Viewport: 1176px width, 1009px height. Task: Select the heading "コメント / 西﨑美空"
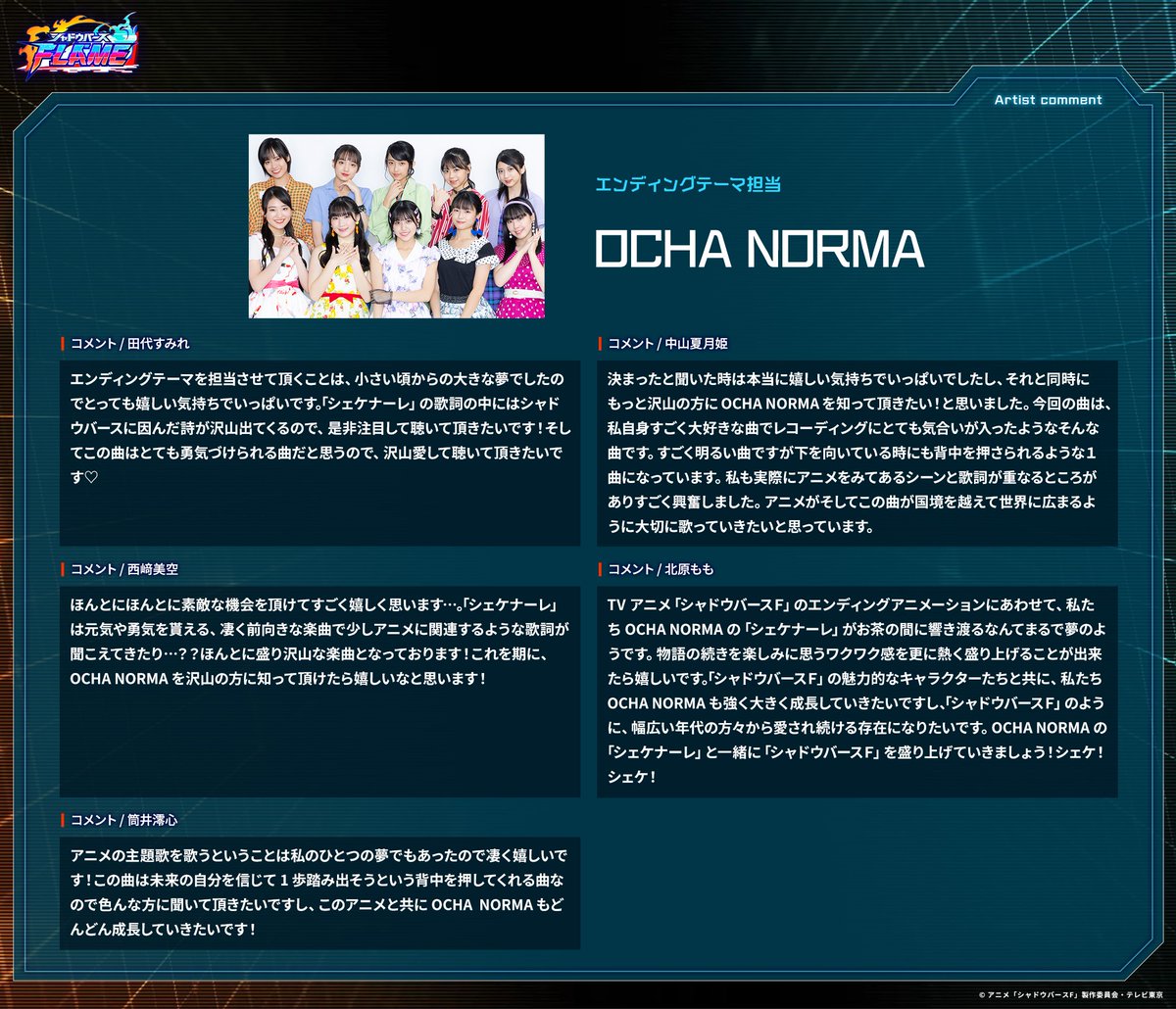(123, 570)
